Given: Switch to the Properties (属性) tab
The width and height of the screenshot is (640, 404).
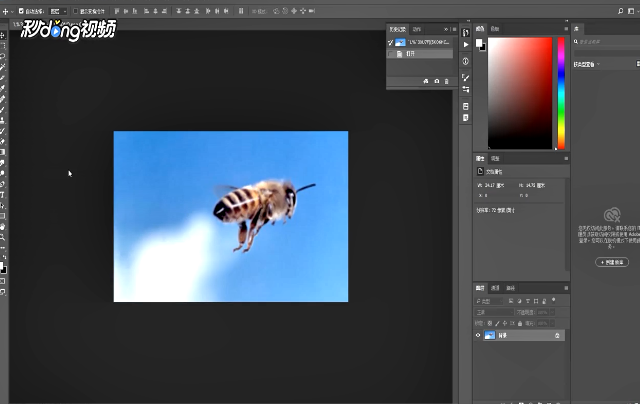Looking at the screenshot, I should click(x=480, y=158).
